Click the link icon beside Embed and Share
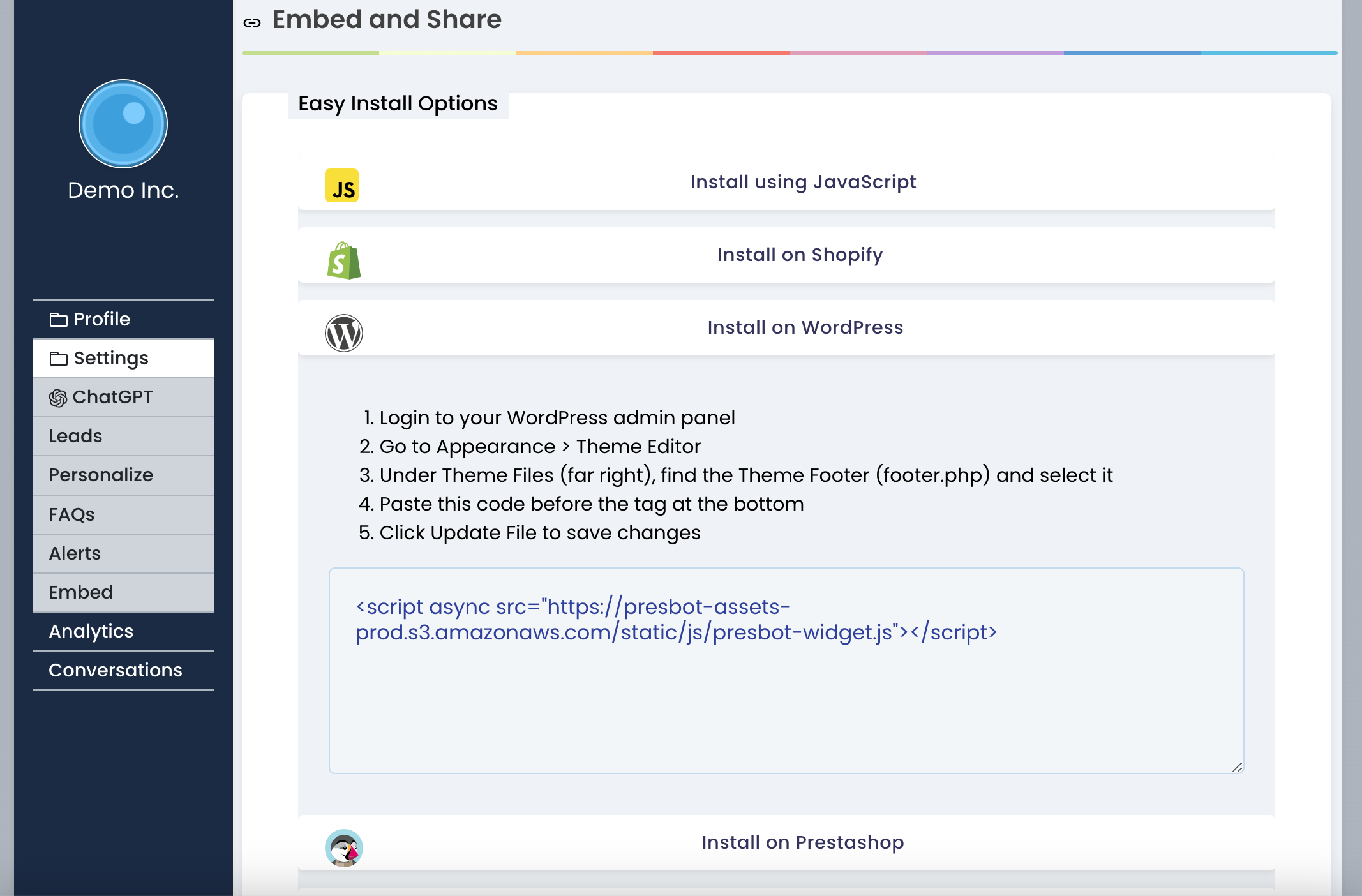 tap(252, 23)
